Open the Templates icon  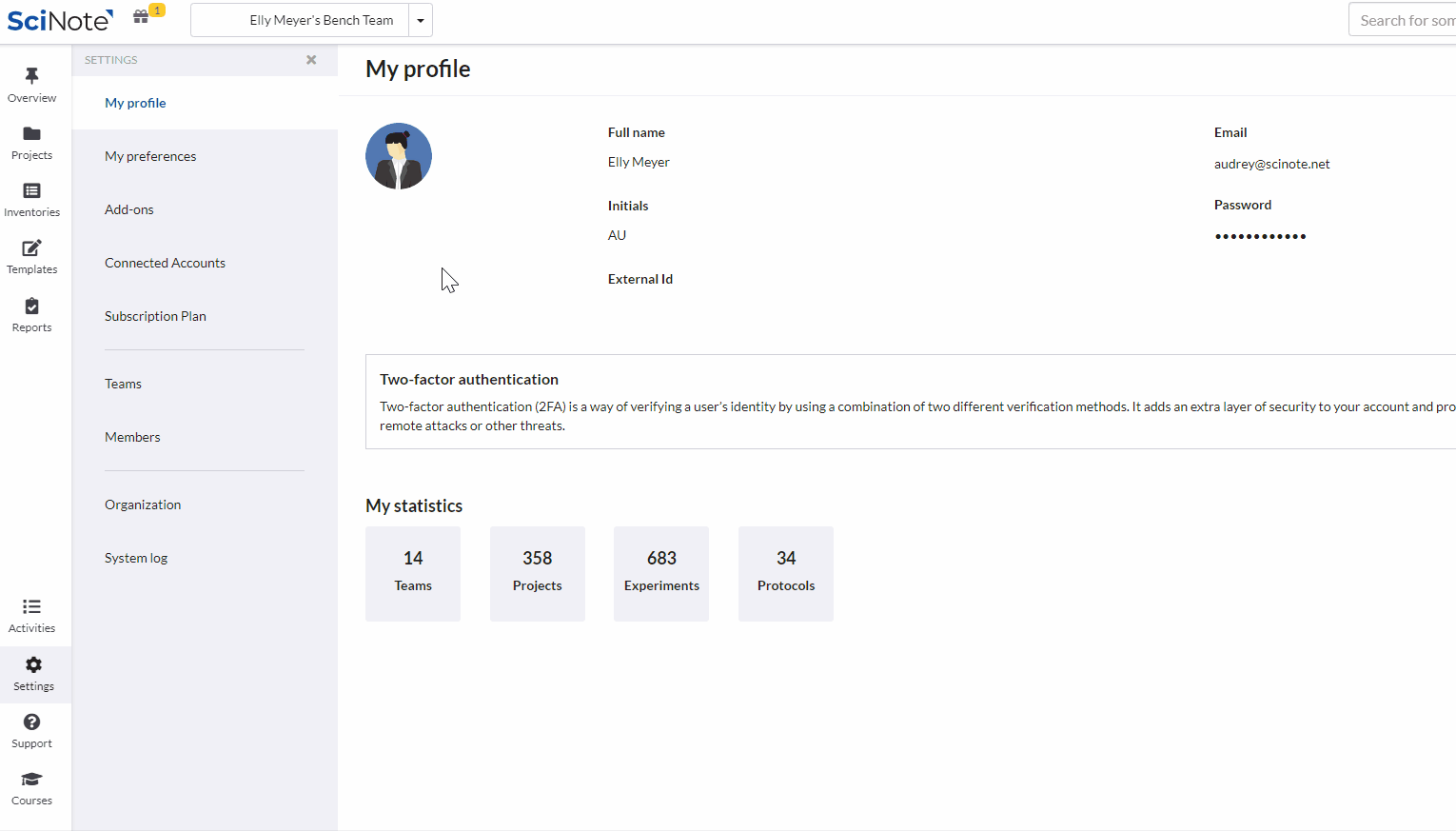[x=32, y=248]
